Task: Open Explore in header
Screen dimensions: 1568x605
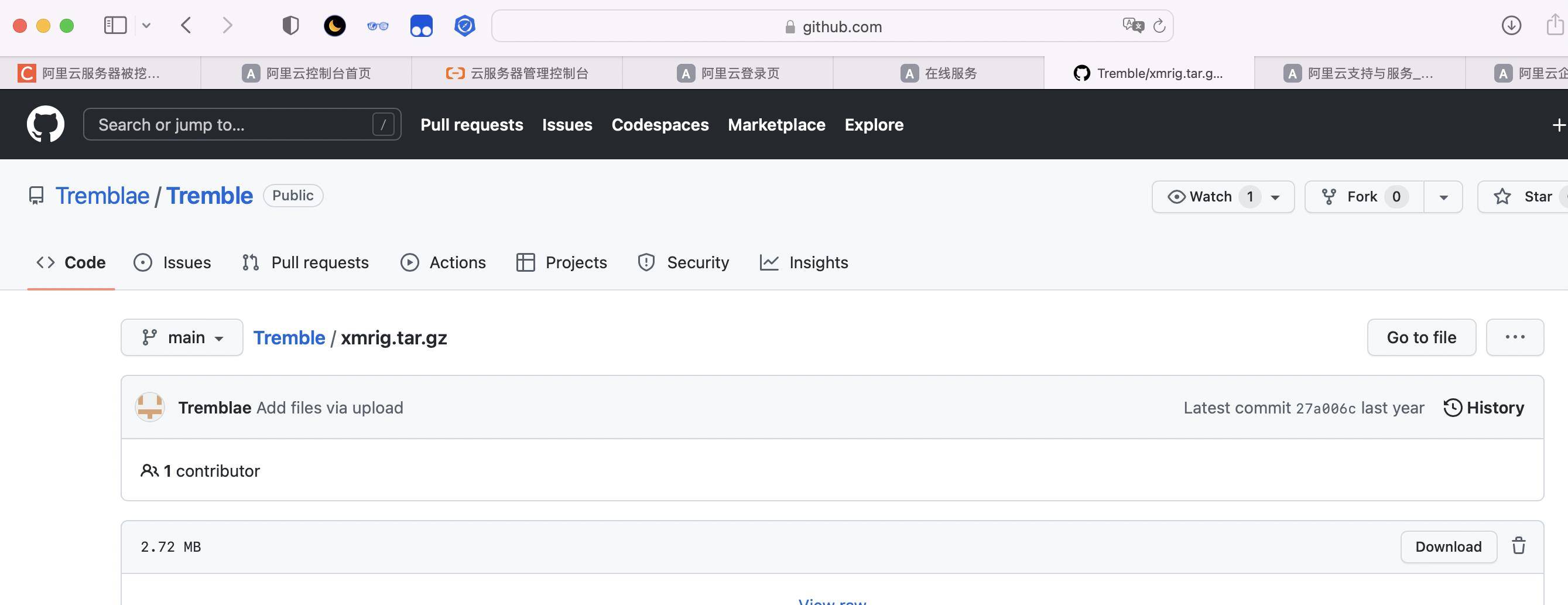Action: point(874,125)
